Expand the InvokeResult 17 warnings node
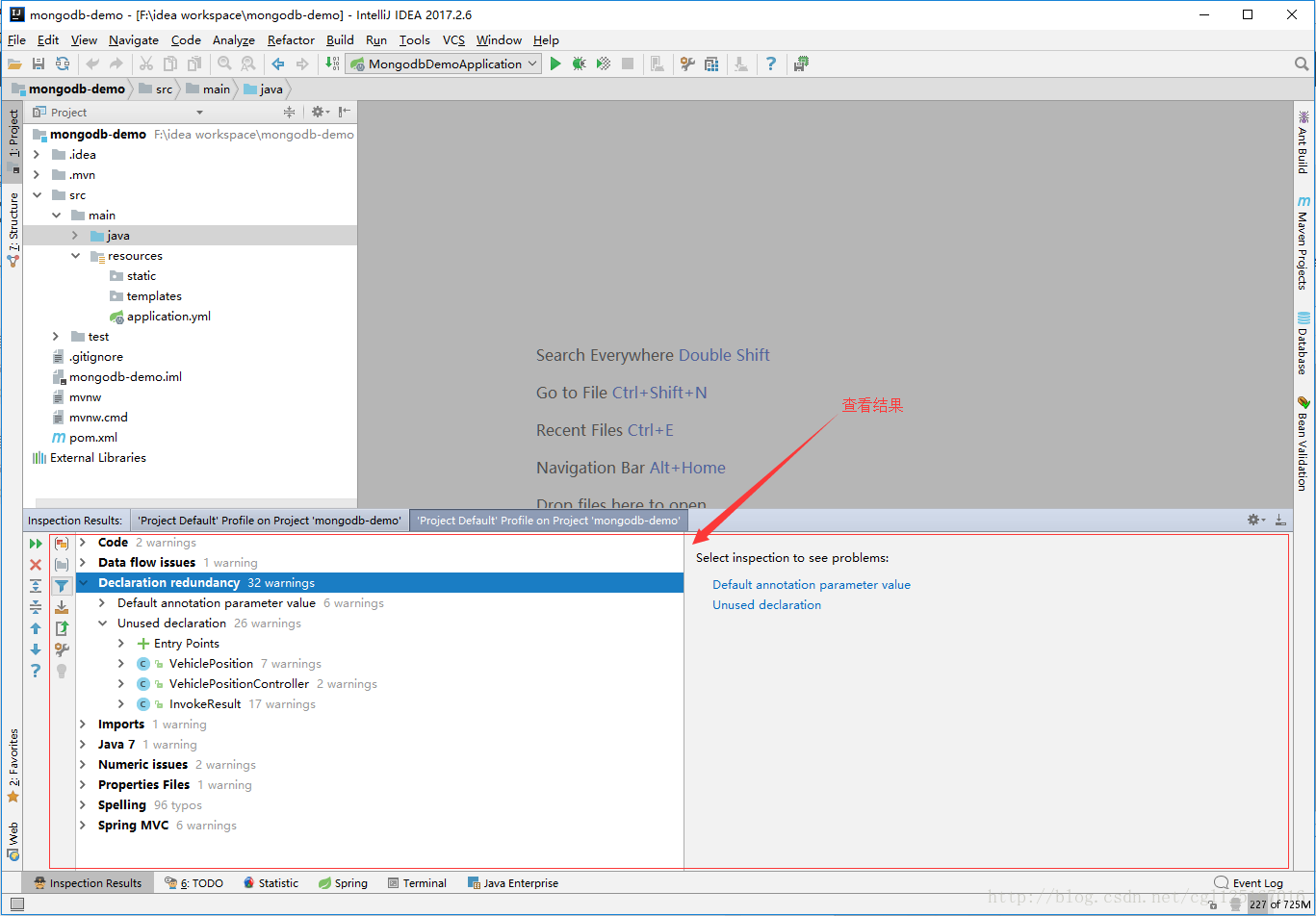The height and width of the screenshot is (916, 1316). (121, 704)
